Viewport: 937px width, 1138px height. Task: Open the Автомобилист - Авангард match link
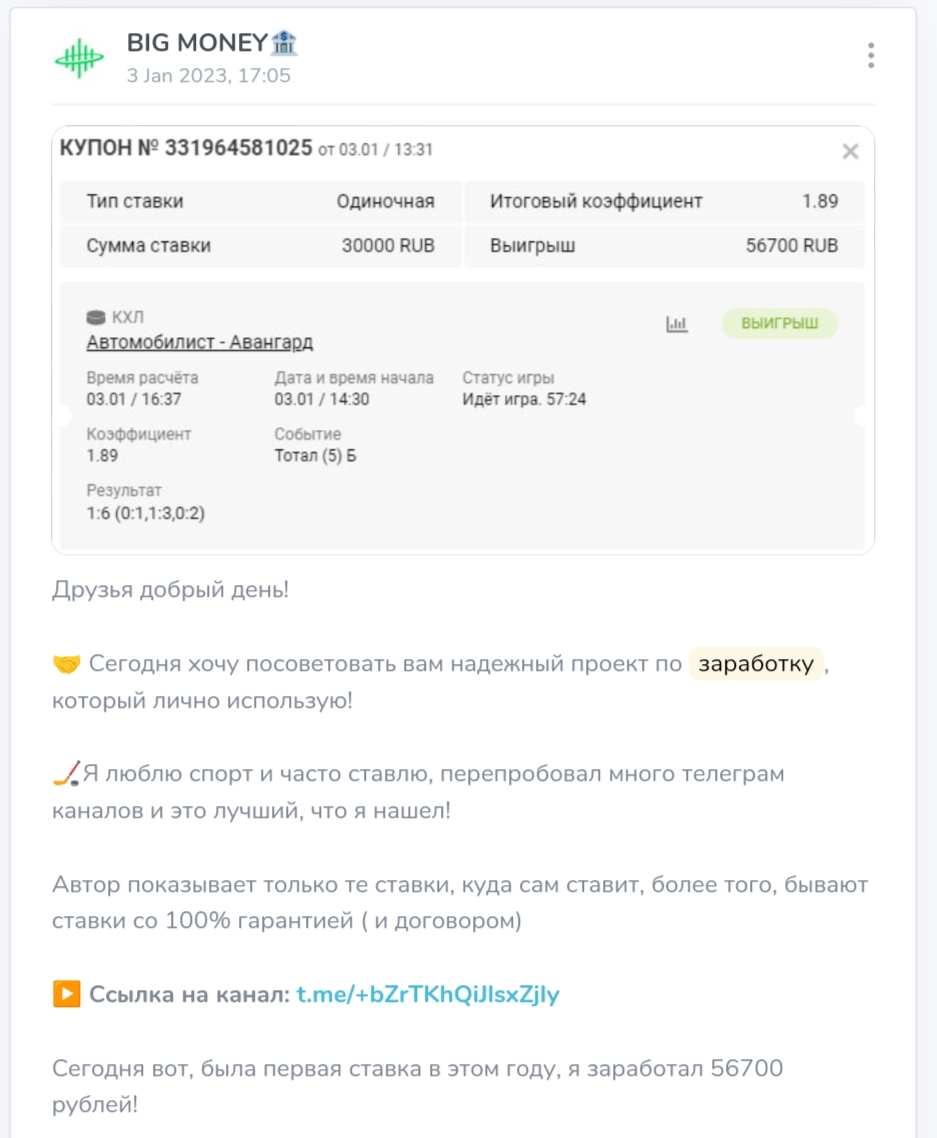click(200, 342)
